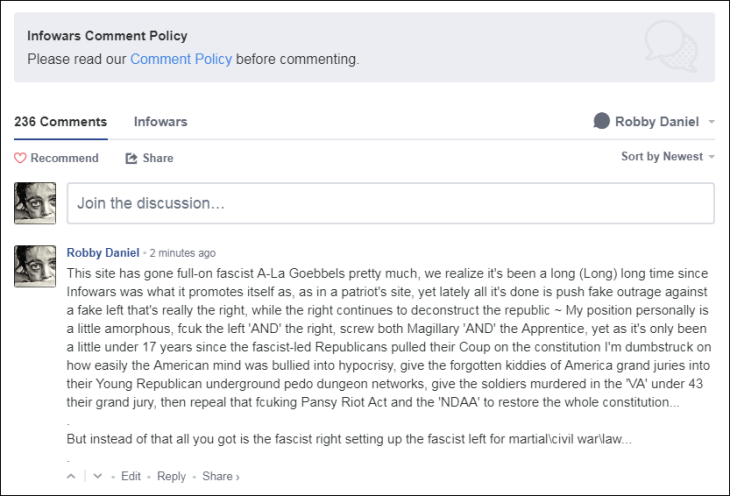This screenshot has width=730, height=496.
Task: Open the Comment Policy link
Action: (x=181, y=59)
